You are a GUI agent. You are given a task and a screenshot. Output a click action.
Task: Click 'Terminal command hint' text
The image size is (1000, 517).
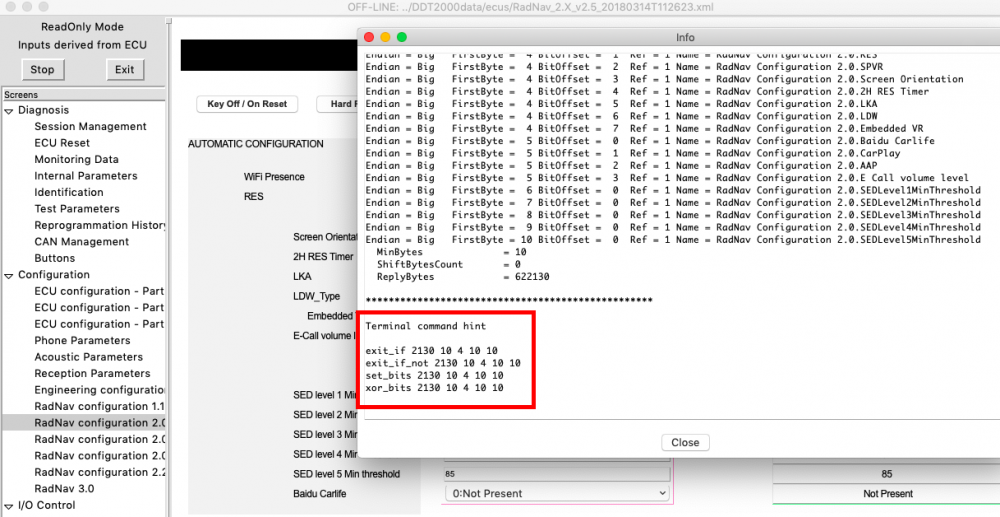pyautogui.click(x=425, y=326)
